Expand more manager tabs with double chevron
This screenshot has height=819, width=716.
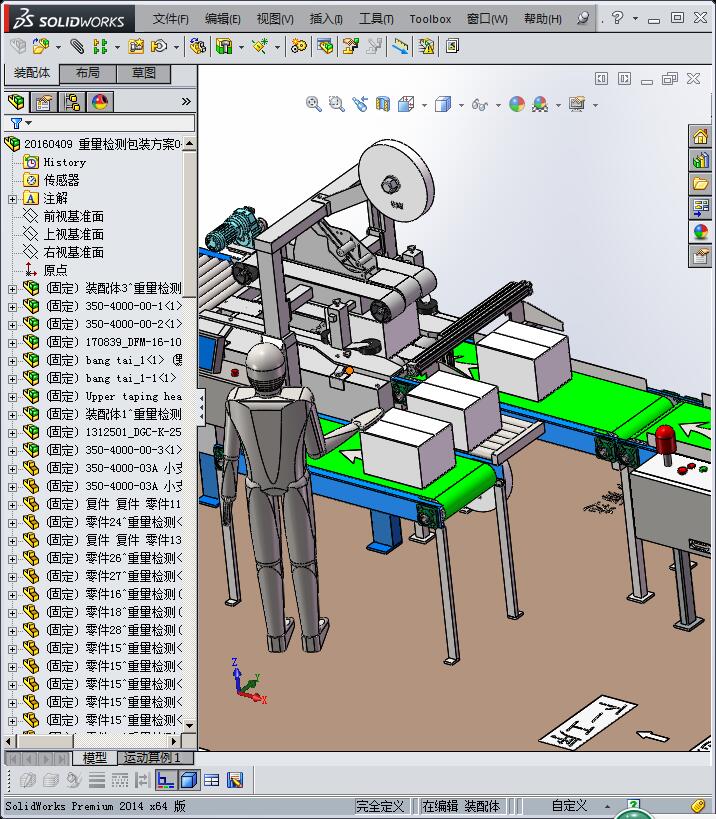186,101
